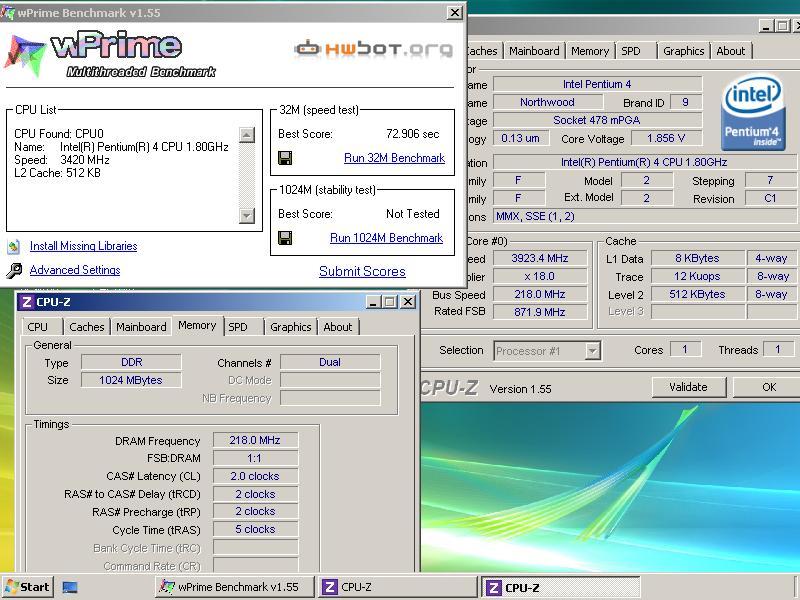Click the wPrime logo graphic
The height and width of the screenshot is (600, 800).
coord(110,54)
